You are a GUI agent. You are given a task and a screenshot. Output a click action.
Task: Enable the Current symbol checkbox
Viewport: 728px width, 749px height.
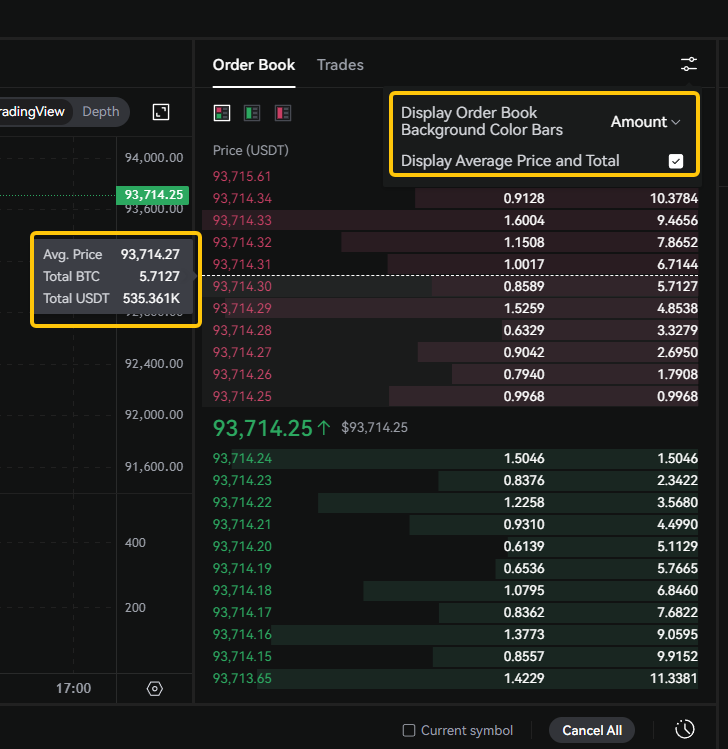tap(409, 730)
